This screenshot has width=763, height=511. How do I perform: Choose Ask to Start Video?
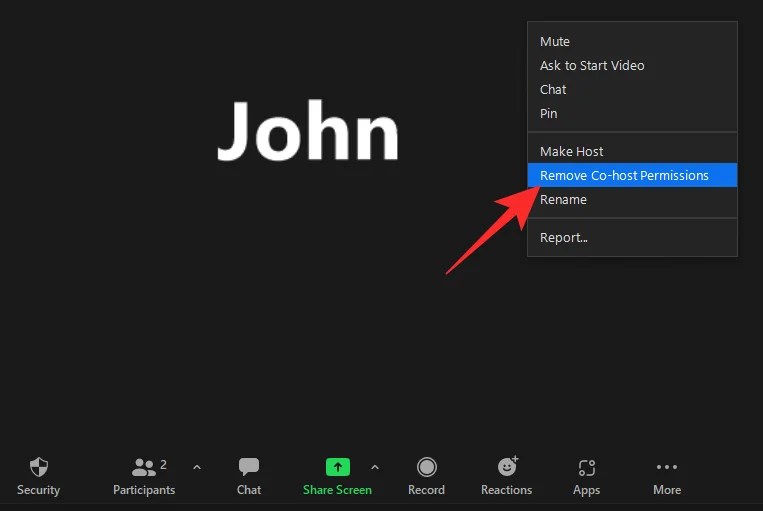click(592, 66)
